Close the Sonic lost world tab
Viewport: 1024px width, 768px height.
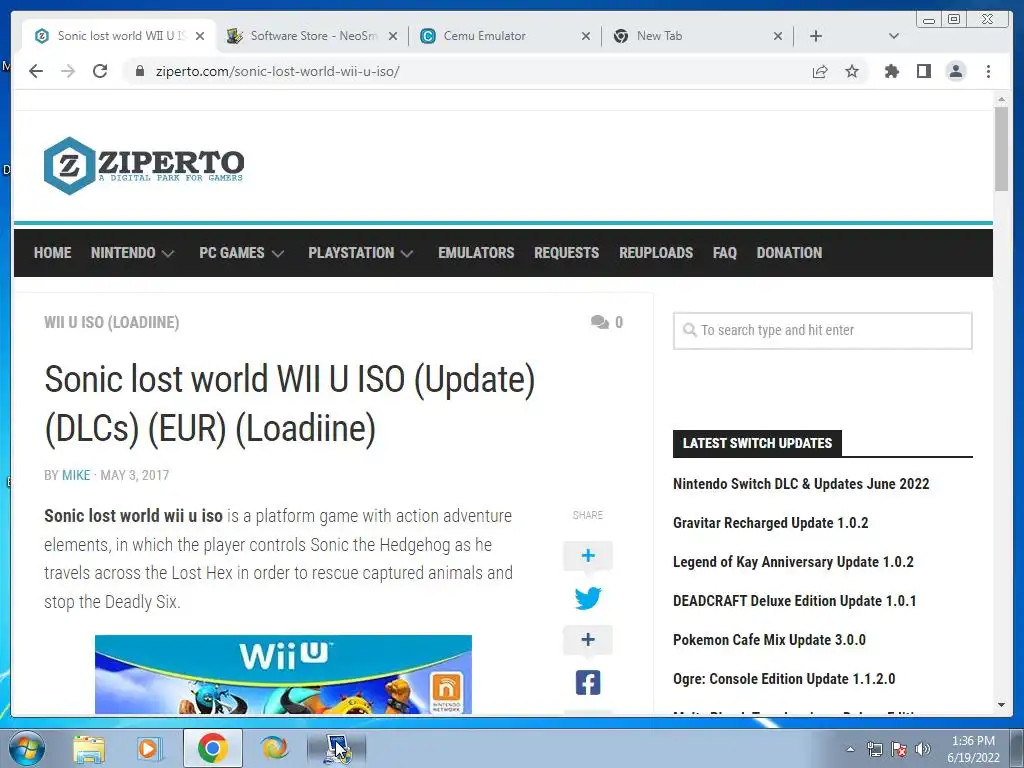200,36
